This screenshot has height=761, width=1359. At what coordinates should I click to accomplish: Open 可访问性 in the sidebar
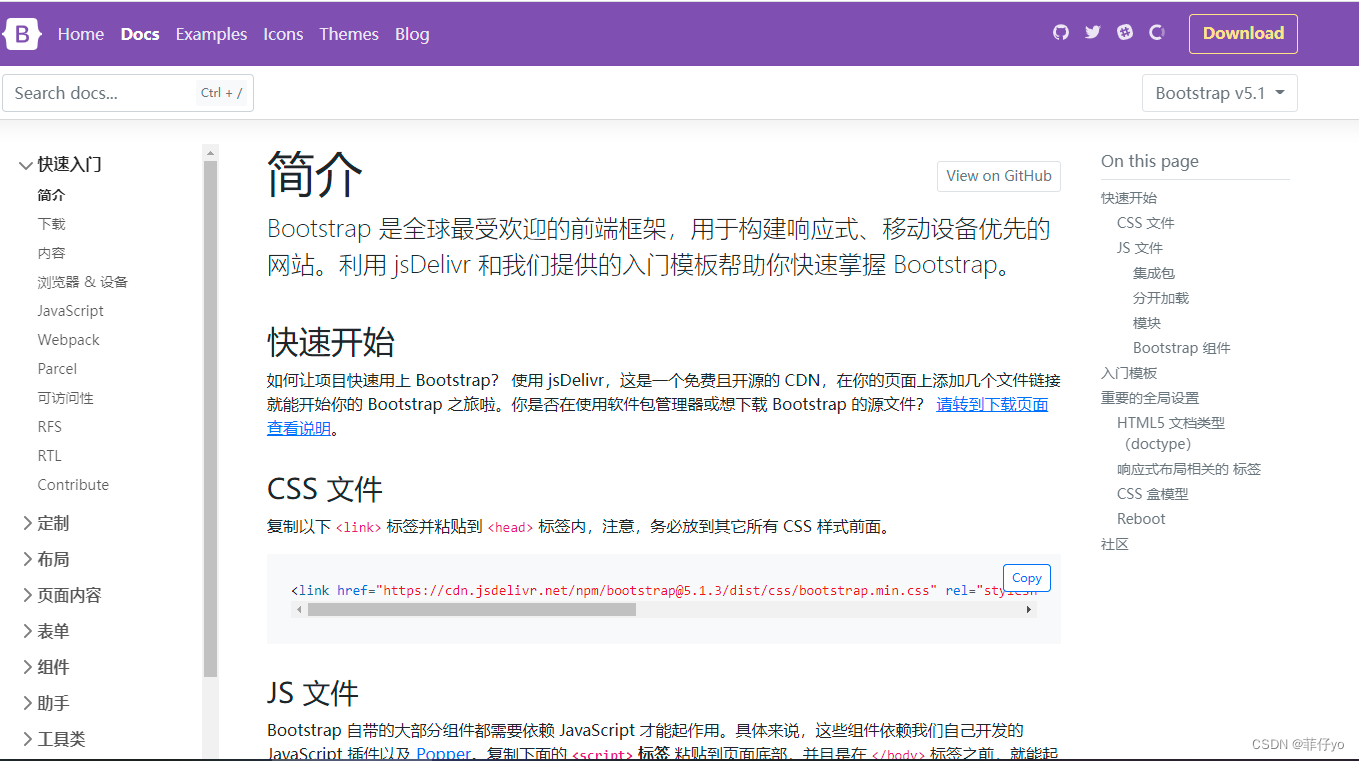coord(66,398)
